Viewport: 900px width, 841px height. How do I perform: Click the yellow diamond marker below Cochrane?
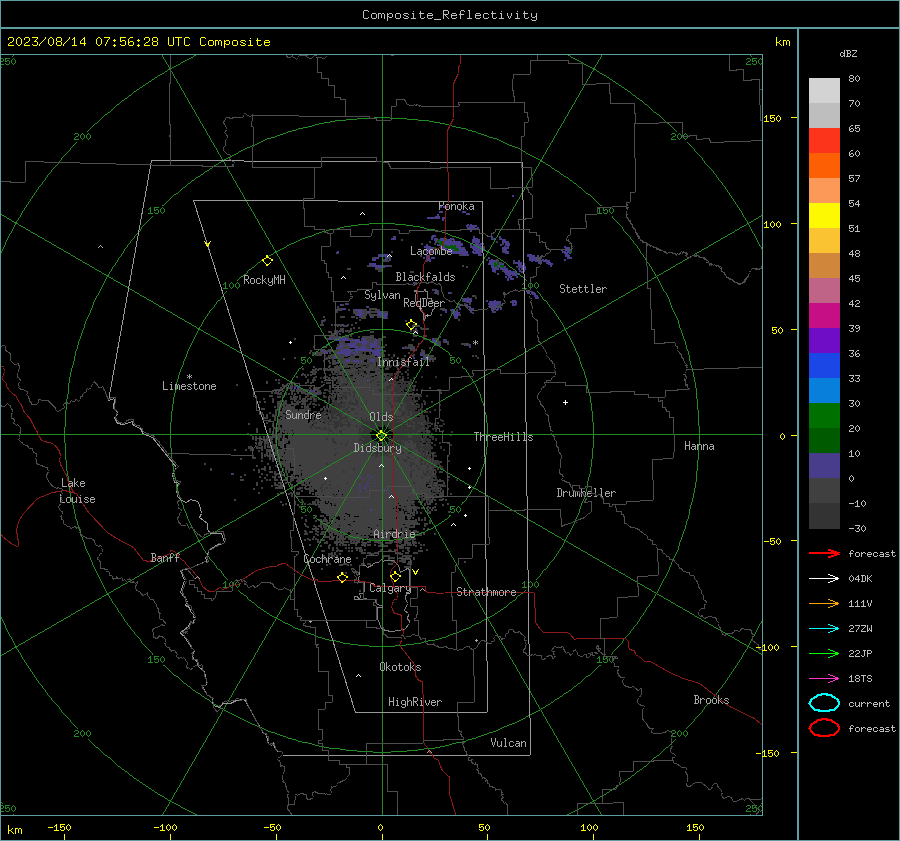point(342,577)
